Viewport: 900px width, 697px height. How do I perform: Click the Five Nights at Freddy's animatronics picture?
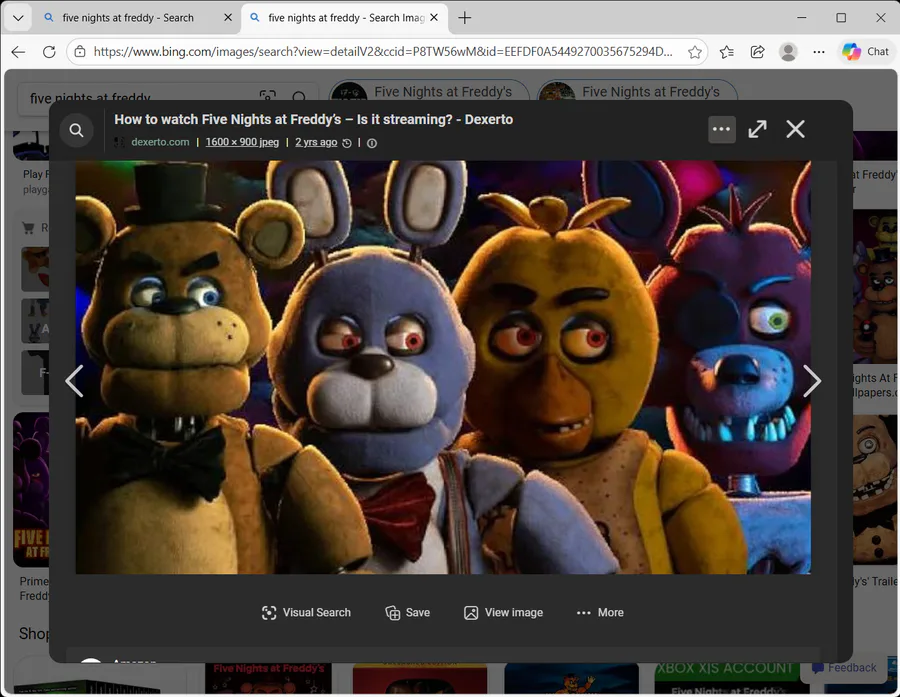(443, 367)
